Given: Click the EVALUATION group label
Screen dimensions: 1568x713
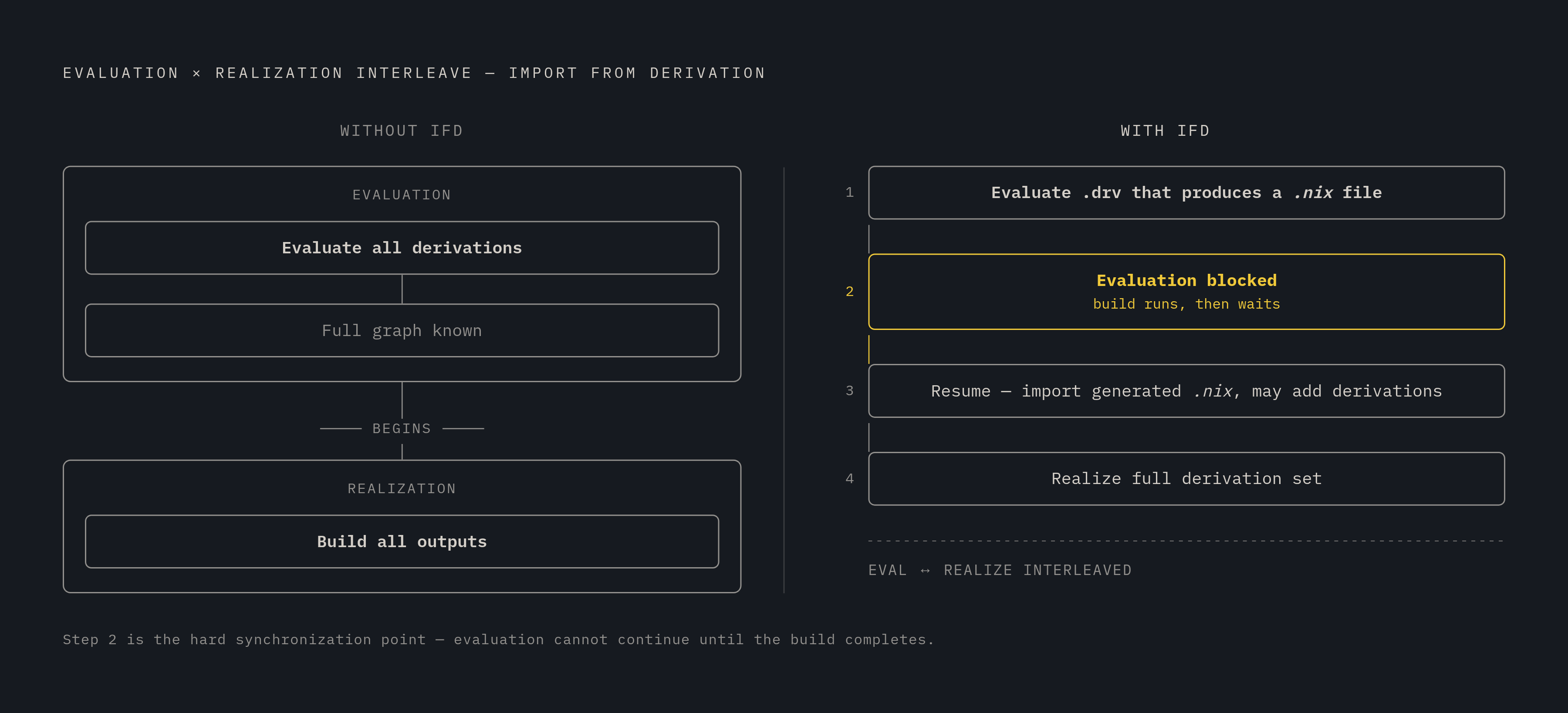Looking at the screenshot, I should click(402, 195).
